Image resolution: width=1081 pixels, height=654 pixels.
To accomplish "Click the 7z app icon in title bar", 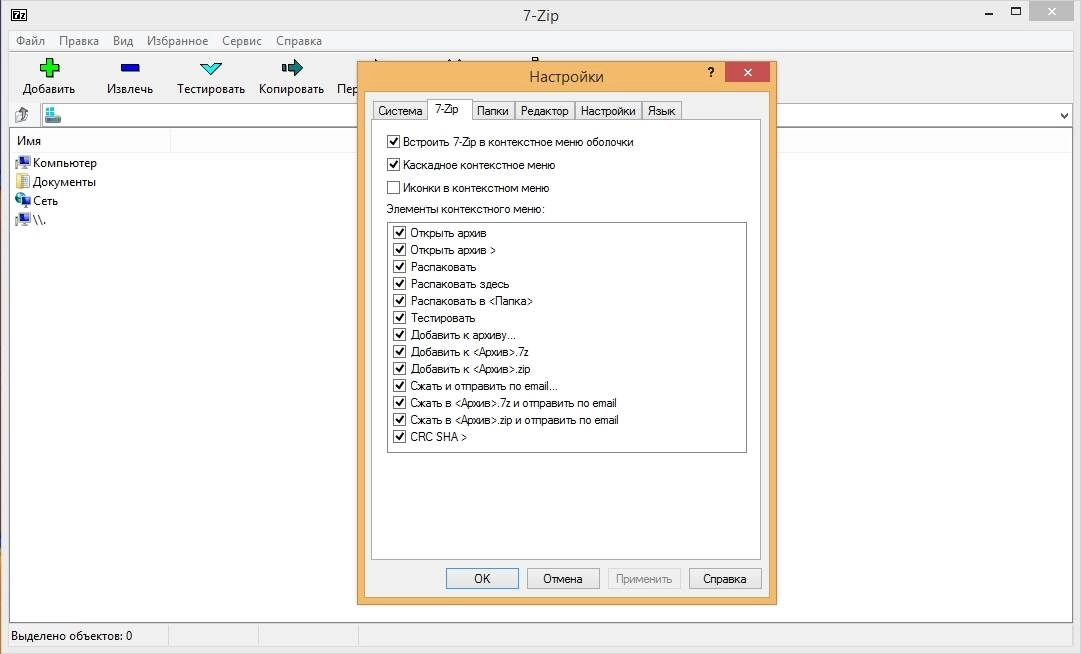I will (x=19, y=14).
